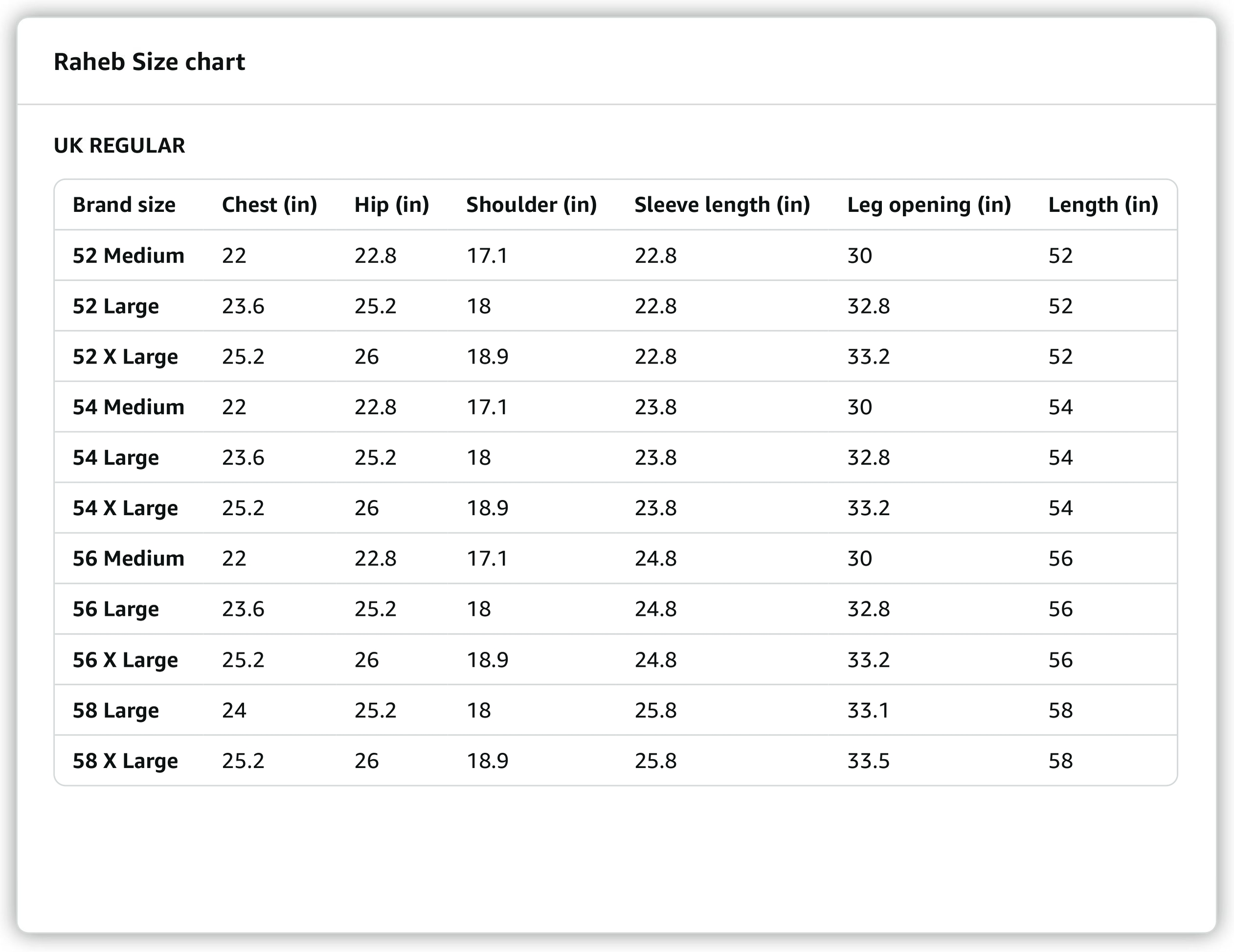Click the 'Raheb Size chart' title
The height and width of the screenshot is (952, 1234).
tap(149, 62)
